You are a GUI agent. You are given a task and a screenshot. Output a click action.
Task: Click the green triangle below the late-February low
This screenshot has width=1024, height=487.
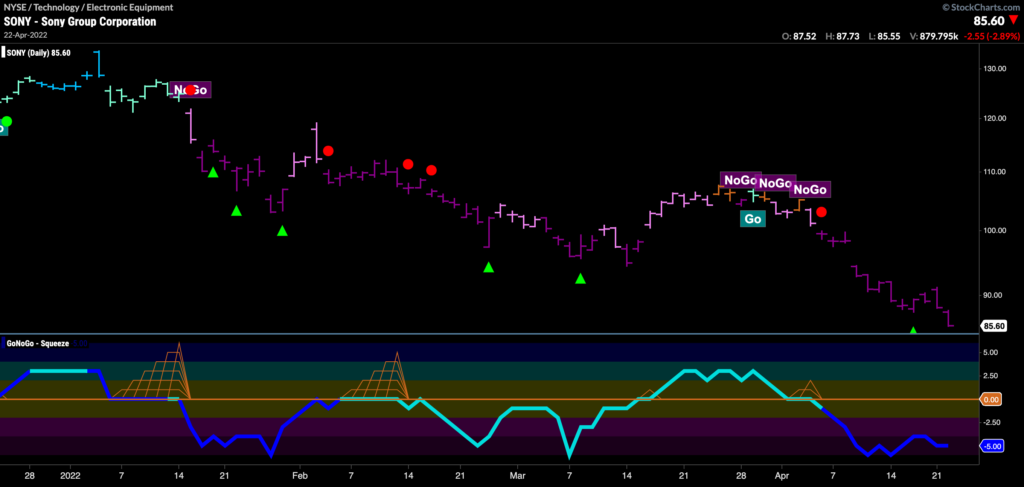(x=488, y=267)
